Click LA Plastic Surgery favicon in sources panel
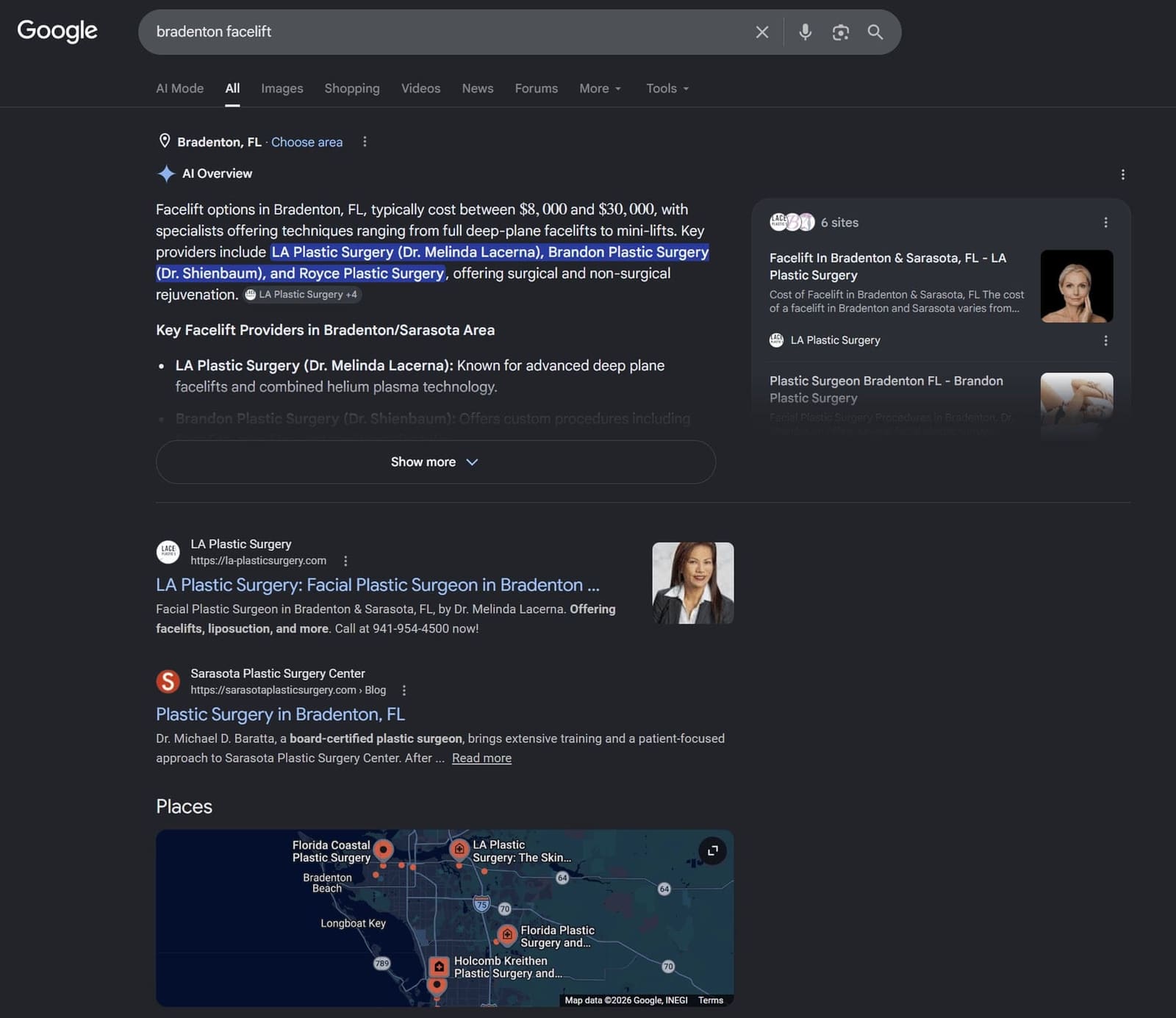This screenshot has height=1018, width=1176. coord(776,340)
